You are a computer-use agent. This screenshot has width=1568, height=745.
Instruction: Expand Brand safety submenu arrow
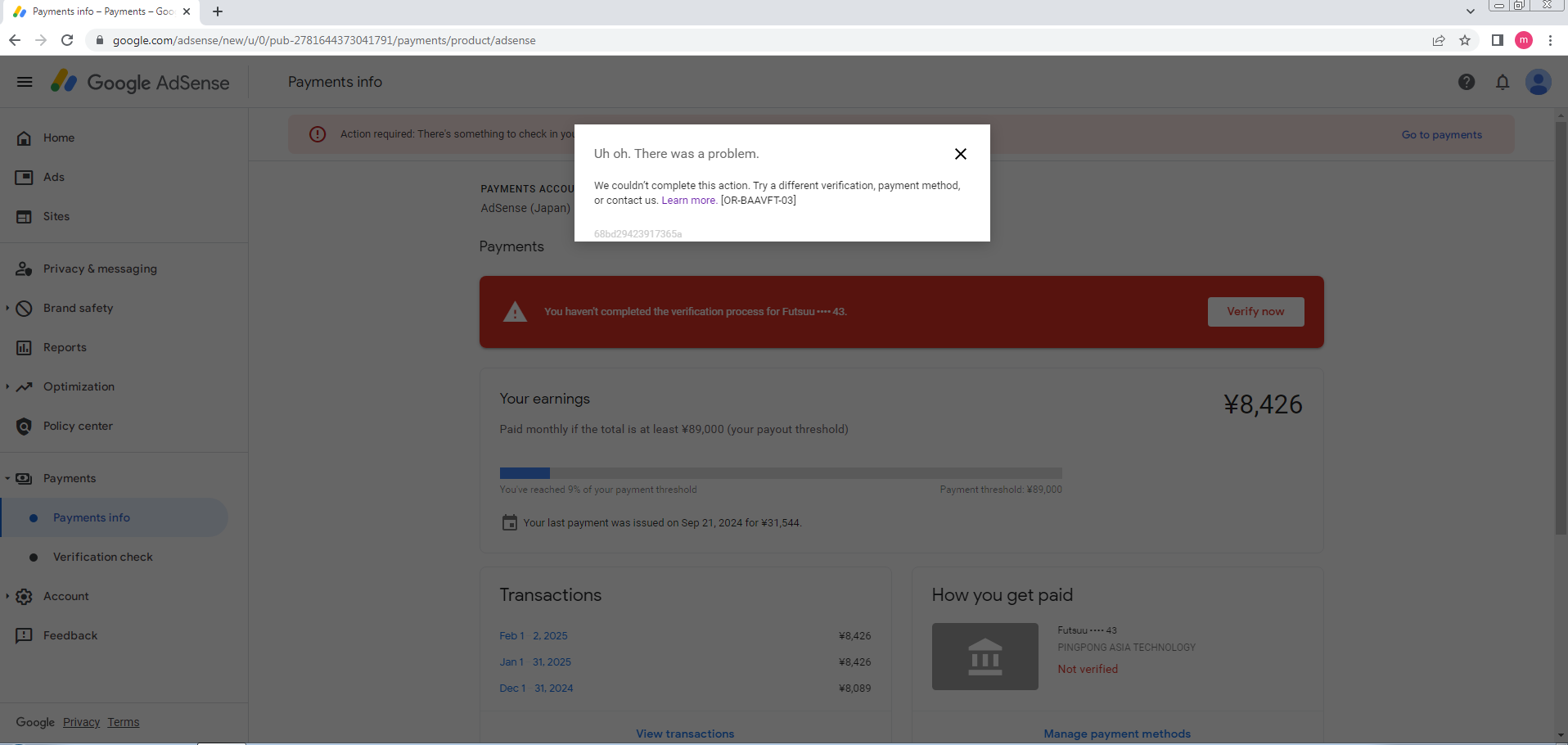[7, 308]
